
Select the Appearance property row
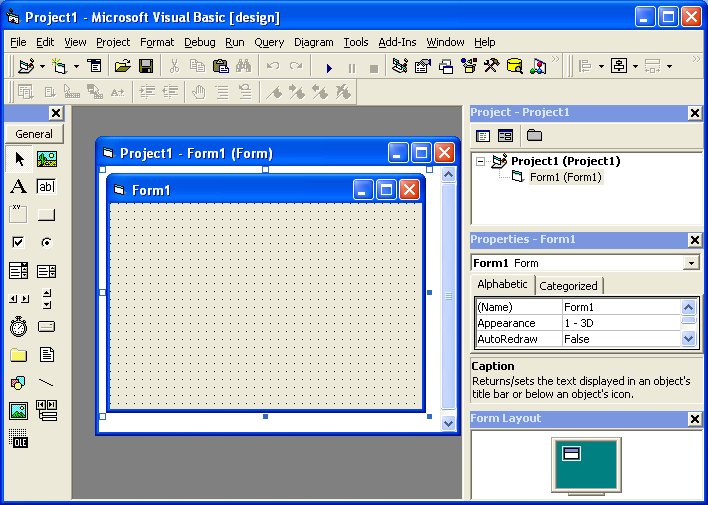[578, 323]
